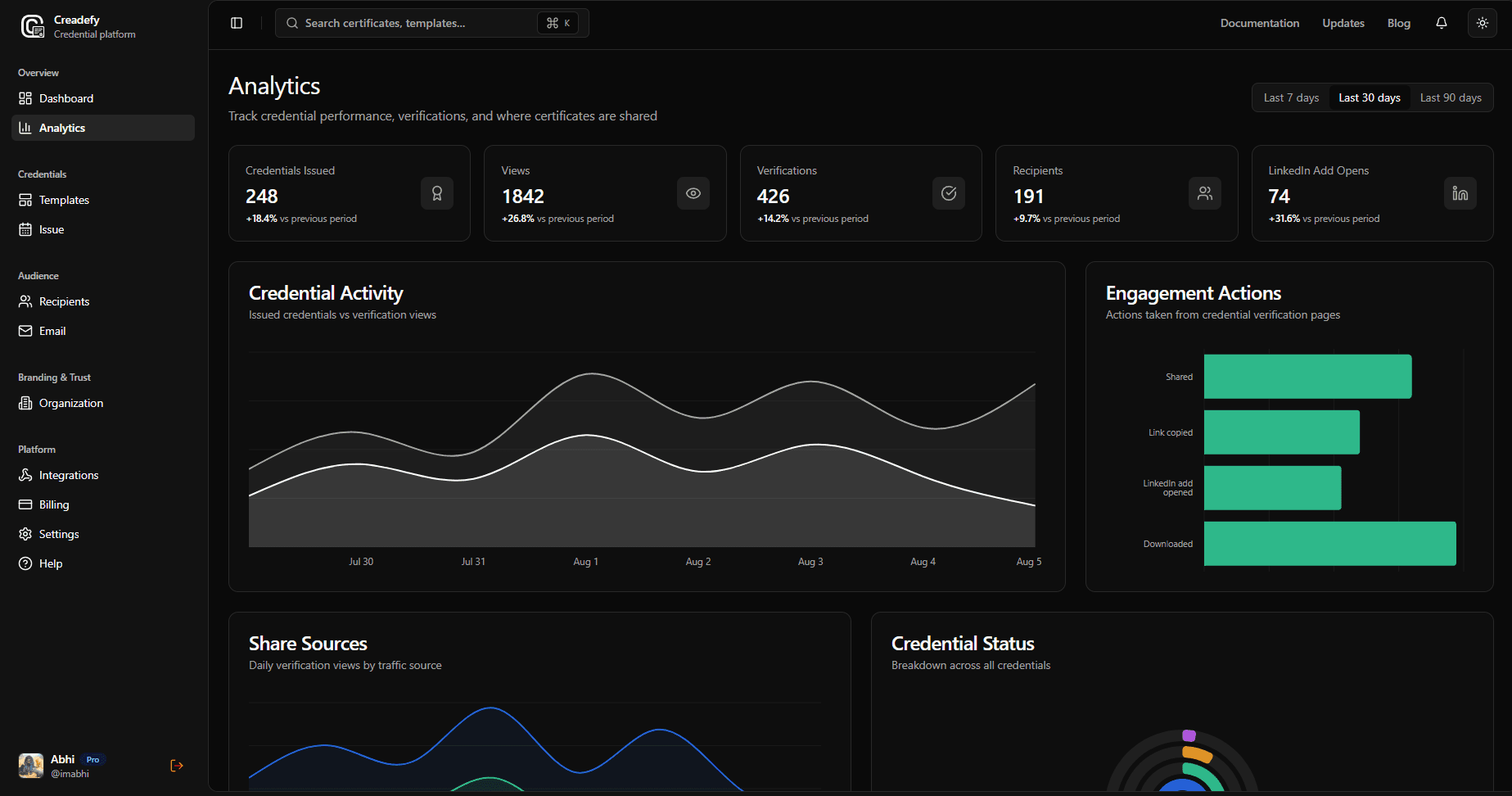Click the Pro plan badge

pyautogui.click(x=93, y=759)
